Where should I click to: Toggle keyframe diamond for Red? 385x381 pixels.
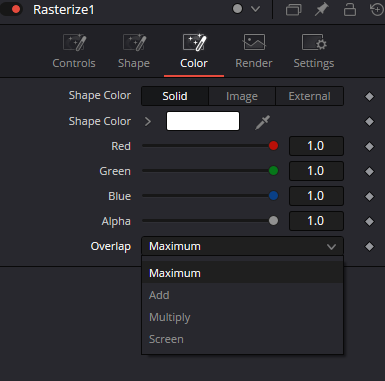(x=369, y=146)
